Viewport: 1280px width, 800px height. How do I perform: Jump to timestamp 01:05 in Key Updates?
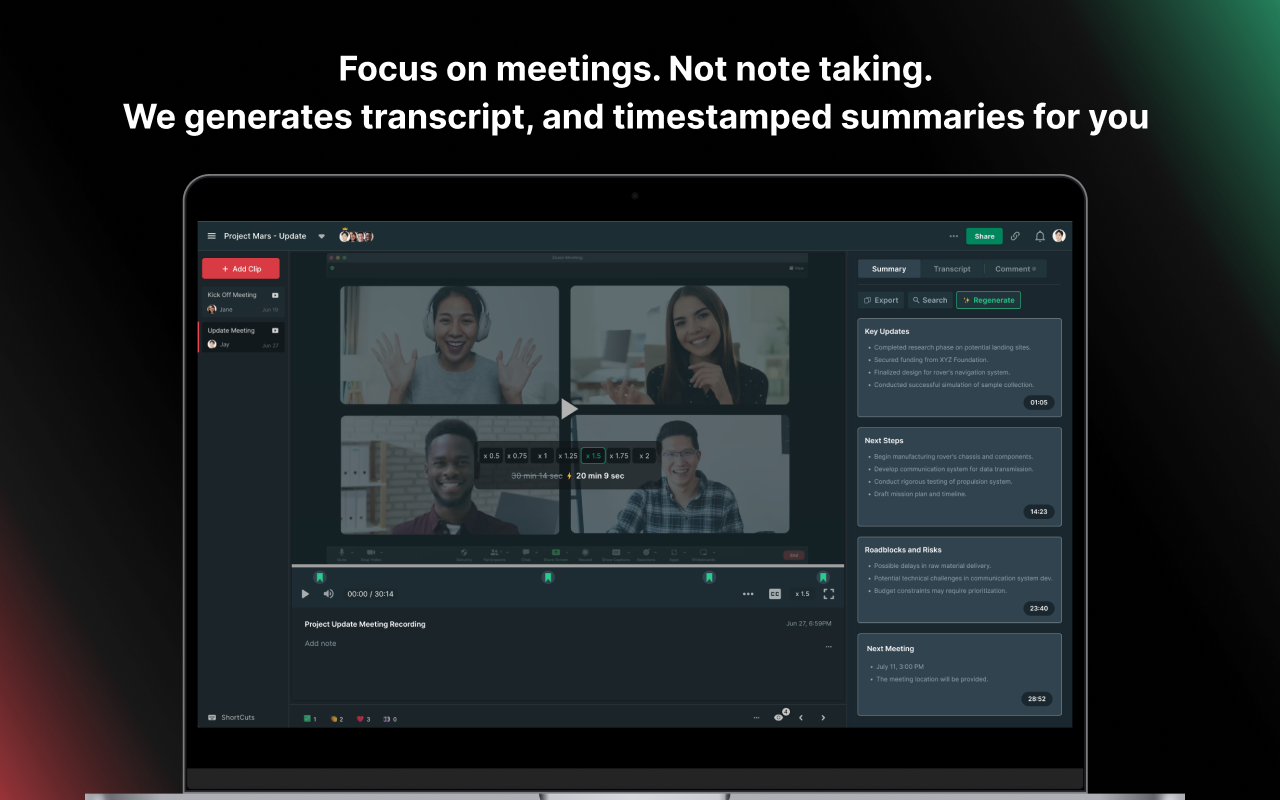(1039, 403)
